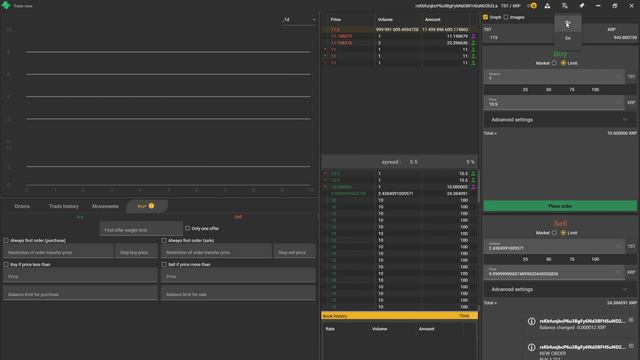Viewport: 640px width, 360px height.
Task: Click the purple marker on the 10.000002 row
Action: [473, 187]
